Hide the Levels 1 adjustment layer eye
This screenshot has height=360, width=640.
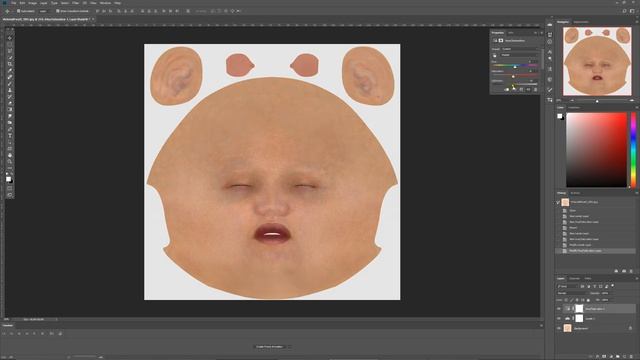pyautogui.click(x=559, y=318)
